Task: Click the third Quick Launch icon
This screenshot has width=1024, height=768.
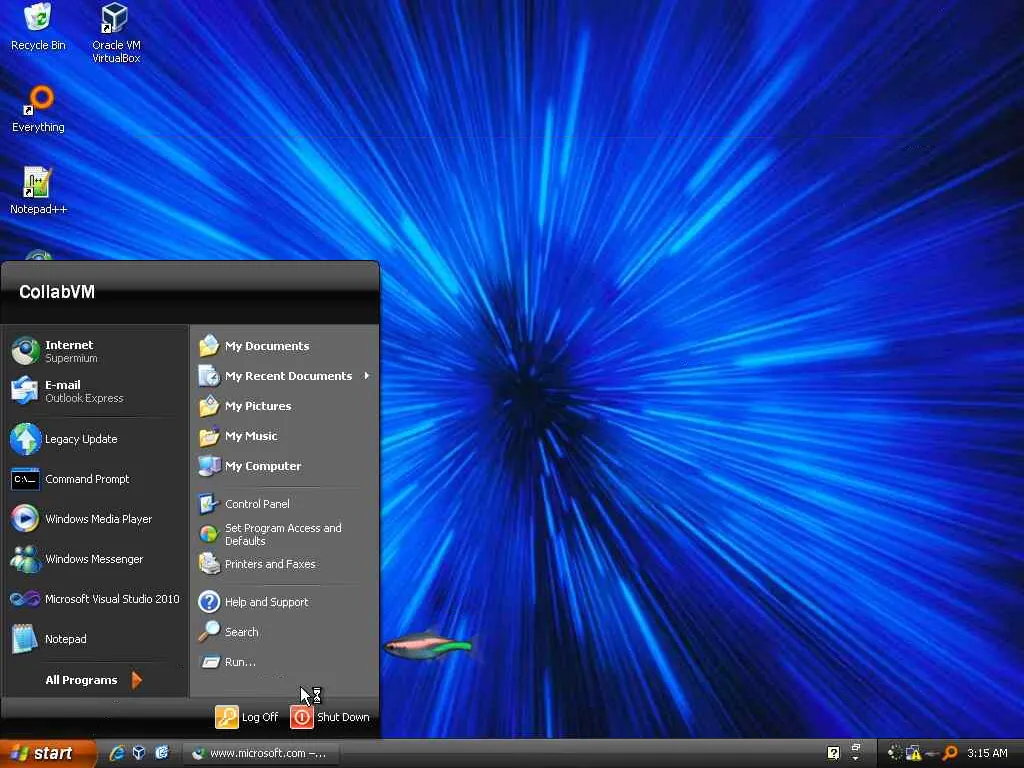Action: point(161,753)
